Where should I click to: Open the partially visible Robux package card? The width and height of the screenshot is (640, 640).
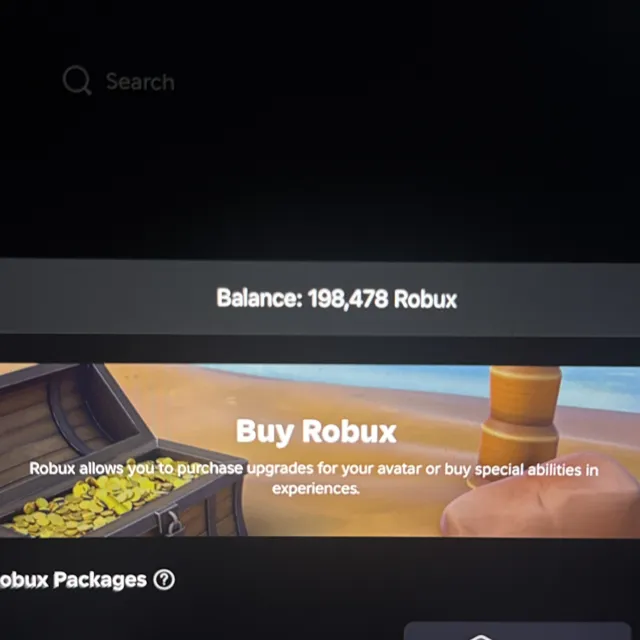coord(518,631)
